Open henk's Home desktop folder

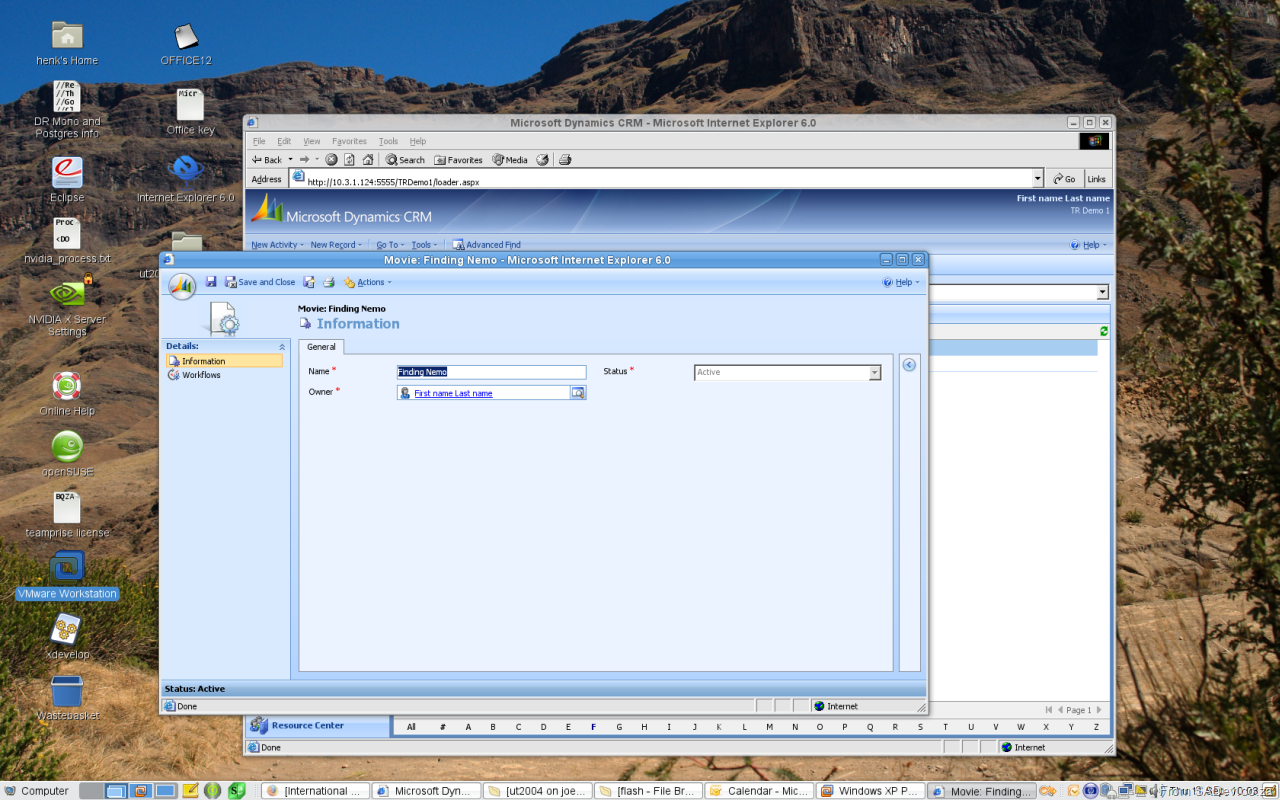pos(67,44)
